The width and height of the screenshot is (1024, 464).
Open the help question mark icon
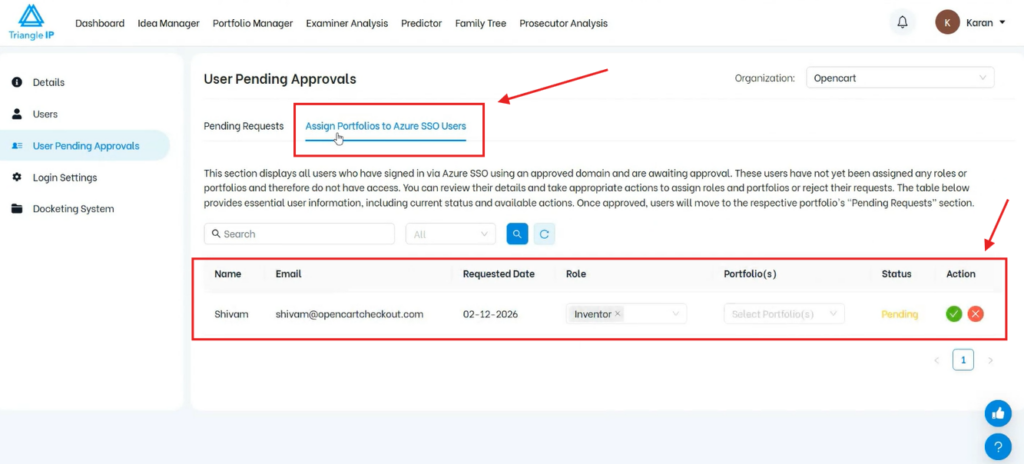[997, 446]
